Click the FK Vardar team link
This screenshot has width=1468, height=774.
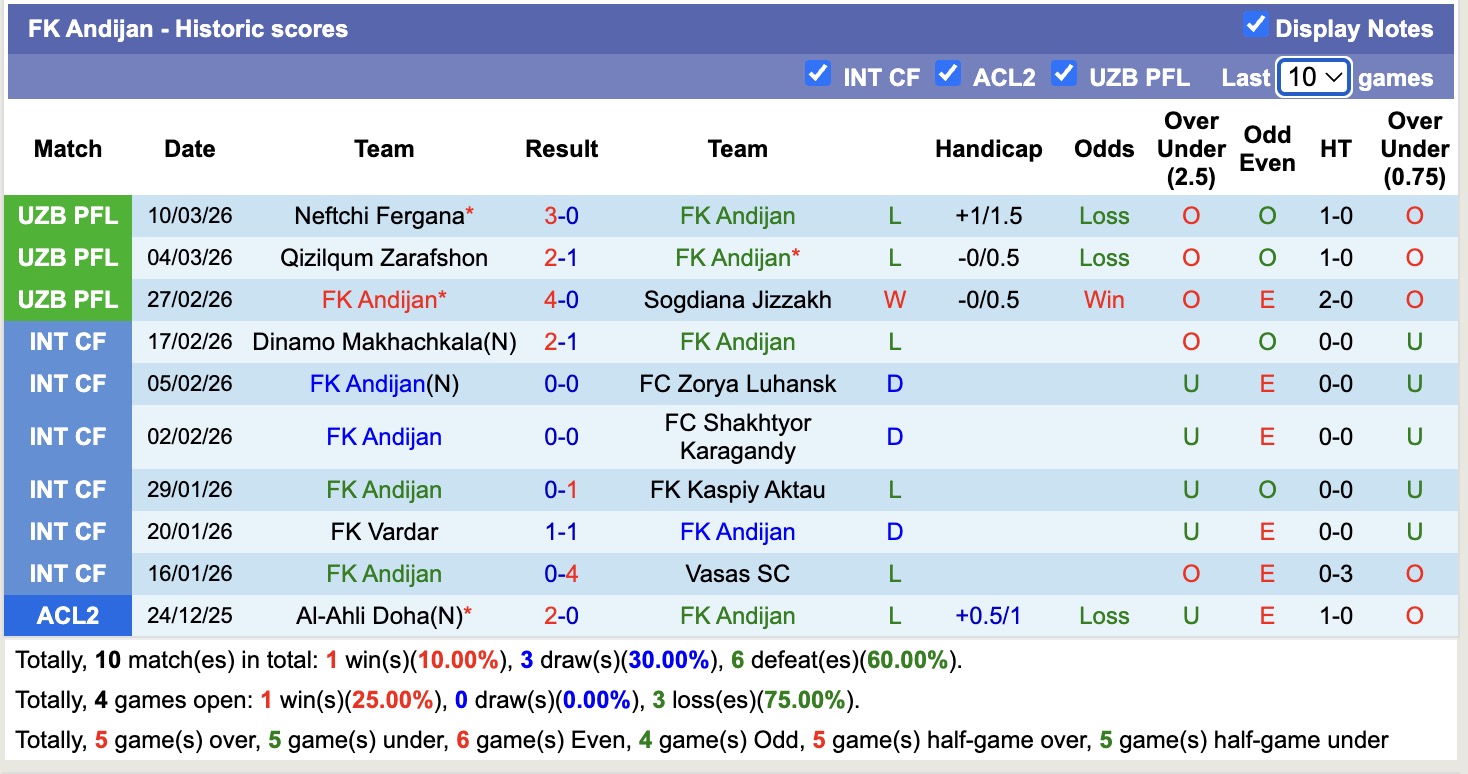pos(384,532)
